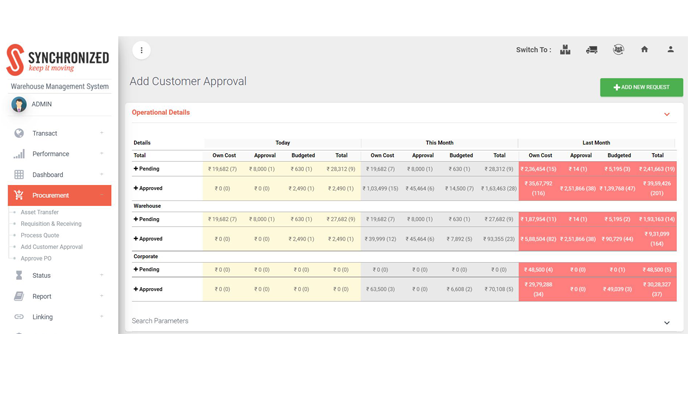Open the user profile icon
Screen dimensions: 689x411
pos(671,49)
